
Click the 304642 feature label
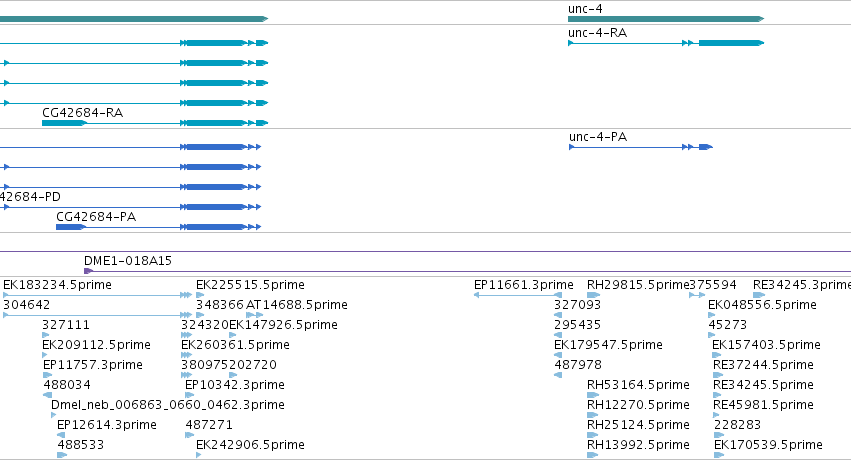[27, 305]
